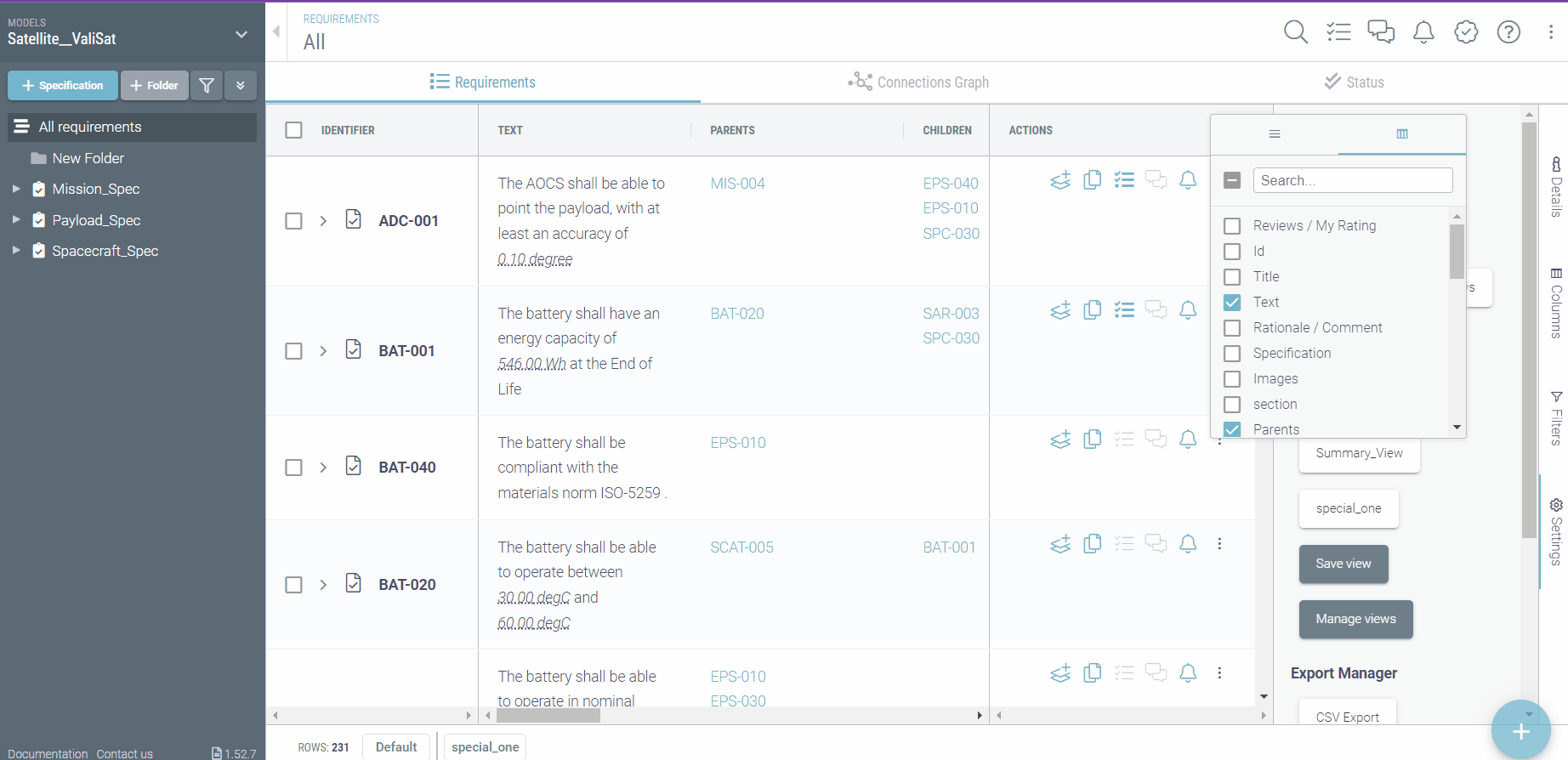This screenshot has height=760, width=1568.
Task: Click bell icon for BAT-001 row
Action: click(x=1188, y=310)
